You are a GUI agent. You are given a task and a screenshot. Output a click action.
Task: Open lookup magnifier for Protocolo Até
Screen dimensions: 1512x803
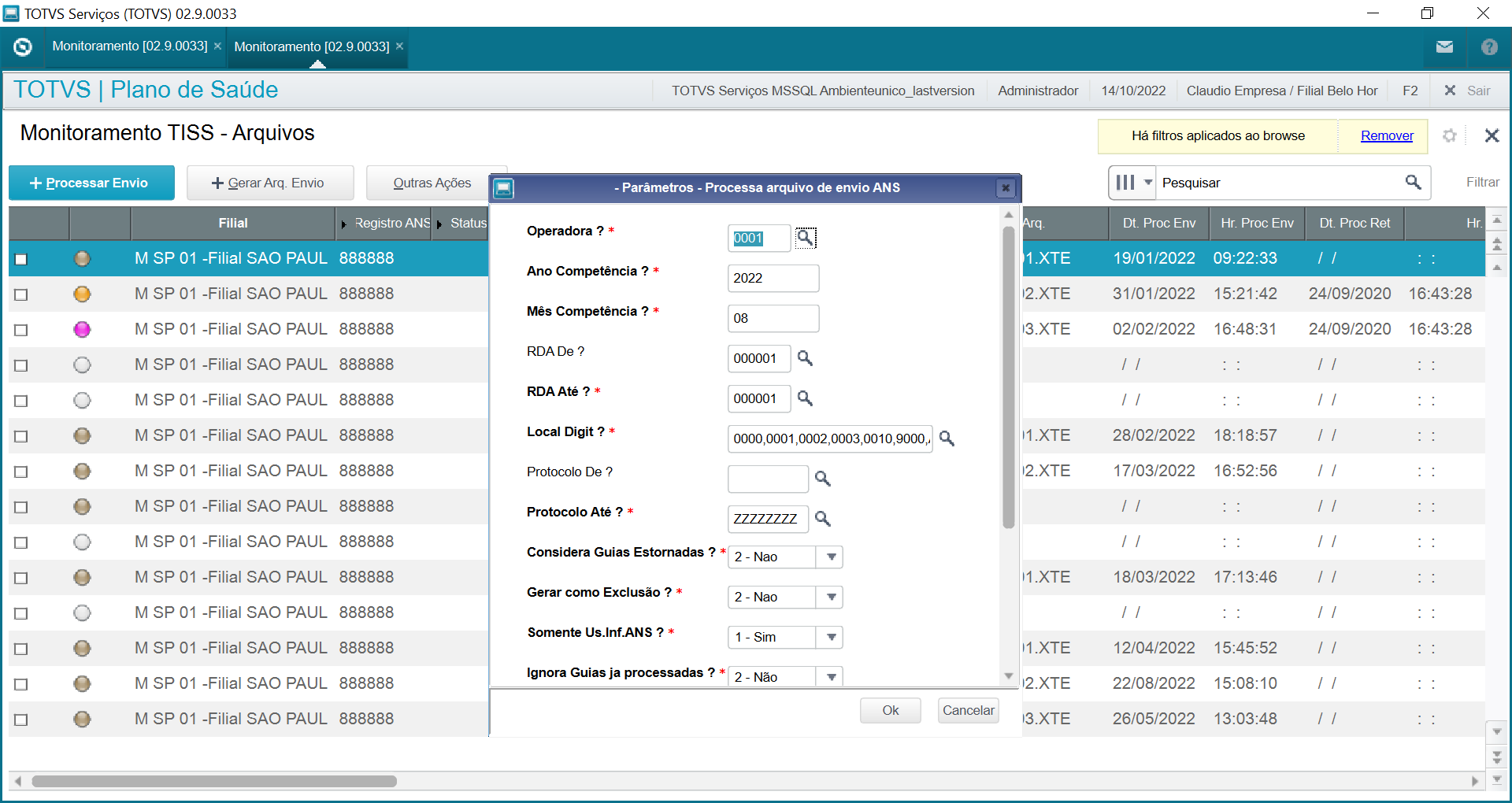[823, 519]
